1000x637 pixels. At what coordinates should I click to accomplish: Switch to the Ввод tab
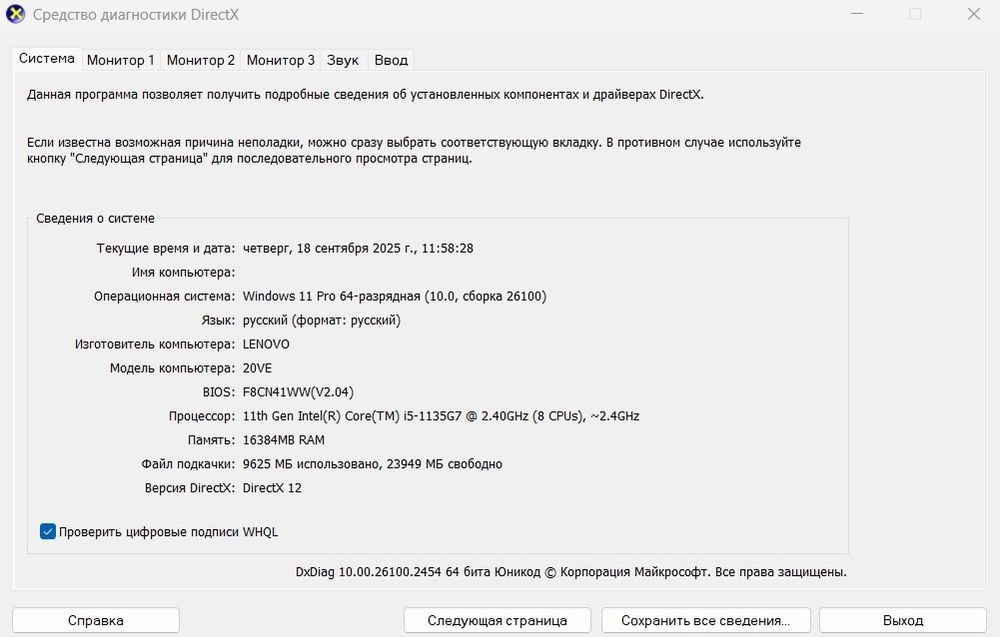[391, 60]
